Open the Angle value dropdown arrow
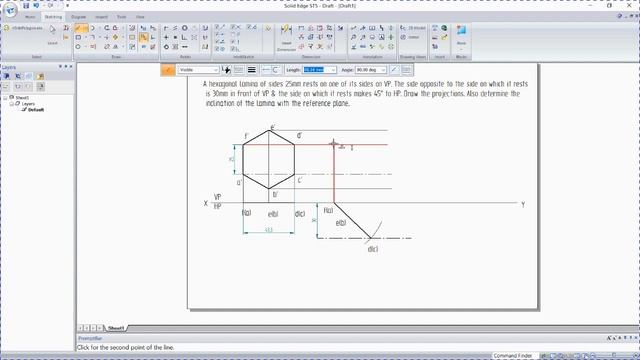The width and height of the screenshot is (640, 360). tap(383, 70)
